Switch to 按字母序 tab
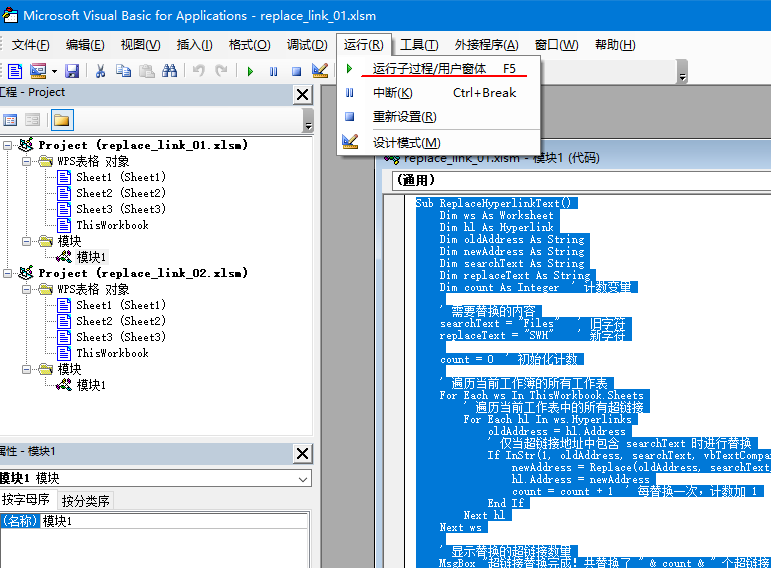The width and height of the screenshot is (771, 568). [27, 500]
